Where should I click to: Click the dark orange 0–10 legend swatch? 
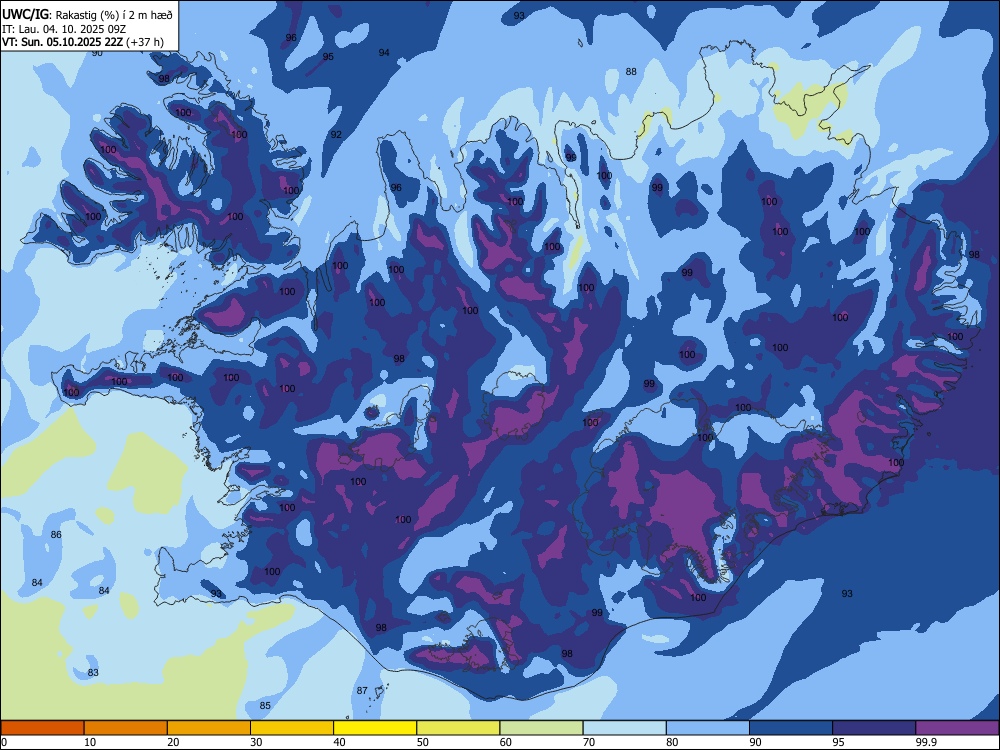(42, 728)
